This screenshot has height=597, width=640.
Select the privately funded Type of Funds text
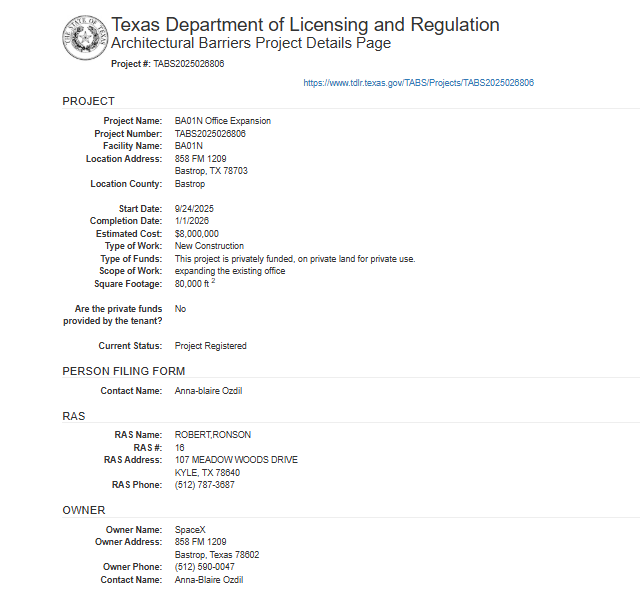coord(295,259)
